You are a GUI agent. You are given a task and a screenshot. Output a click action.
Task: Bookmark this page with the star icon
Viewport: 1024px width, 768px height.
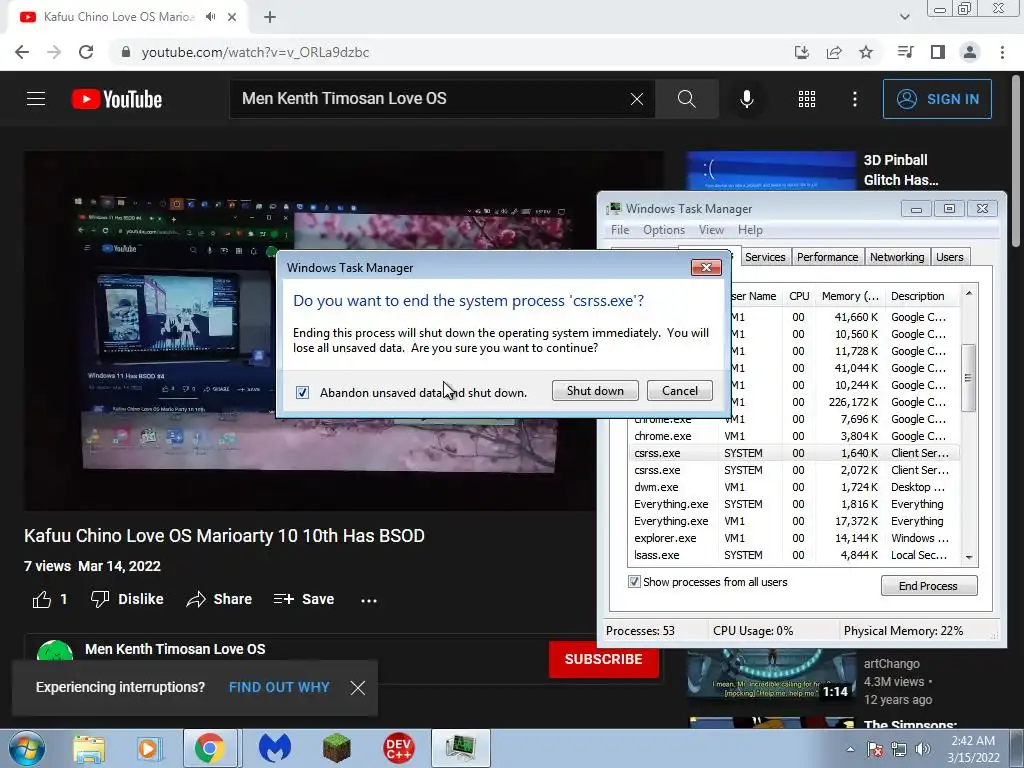pyautogui.click(x=866, y=52)
